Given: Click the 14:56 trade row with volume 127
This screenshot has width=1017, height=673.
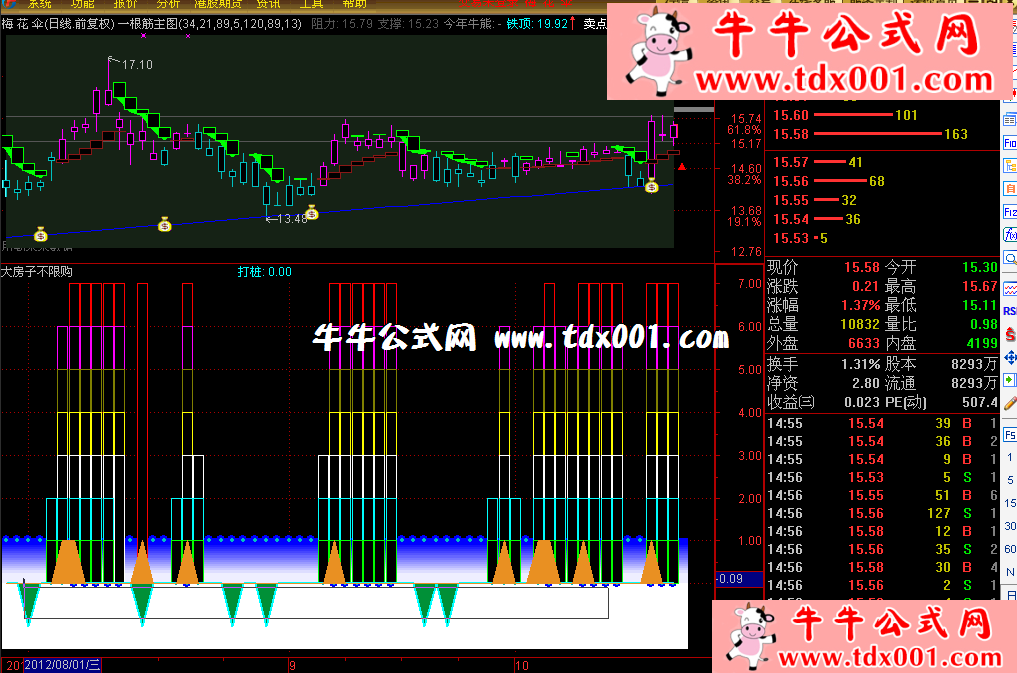Looking at the screenshot, I should coord(880,513).
